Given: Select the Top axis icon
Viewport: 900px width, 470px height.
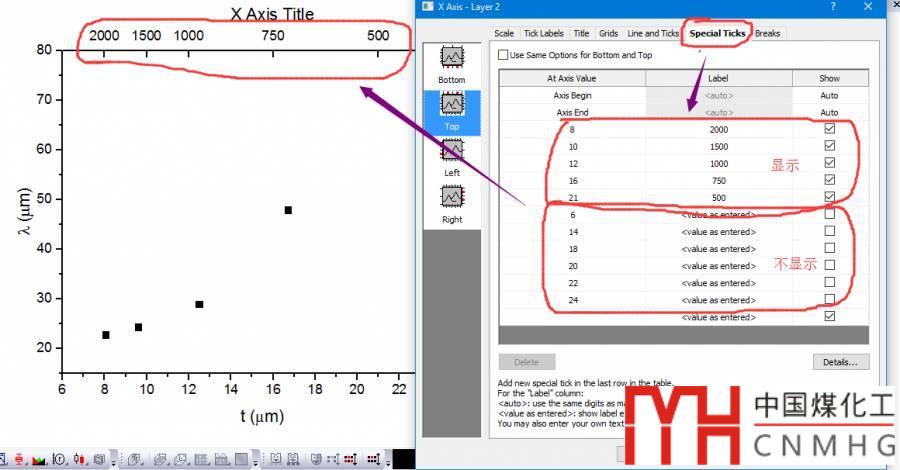Looking at the screenshot, I should pyautogui.click(x=452, y=112).
